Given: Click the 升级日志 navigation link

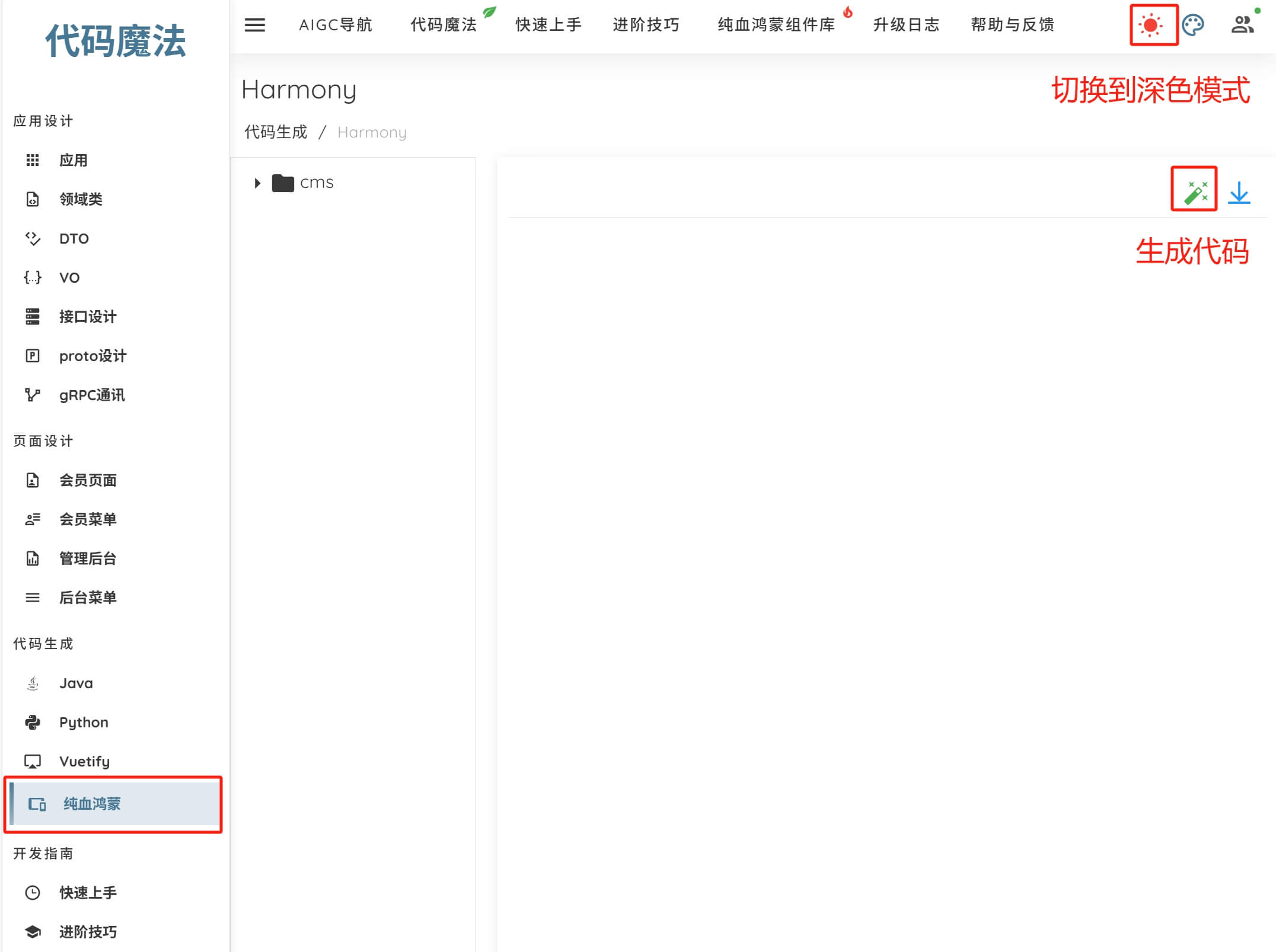Looking at the screenshot, I should click(x=906, y=25).
